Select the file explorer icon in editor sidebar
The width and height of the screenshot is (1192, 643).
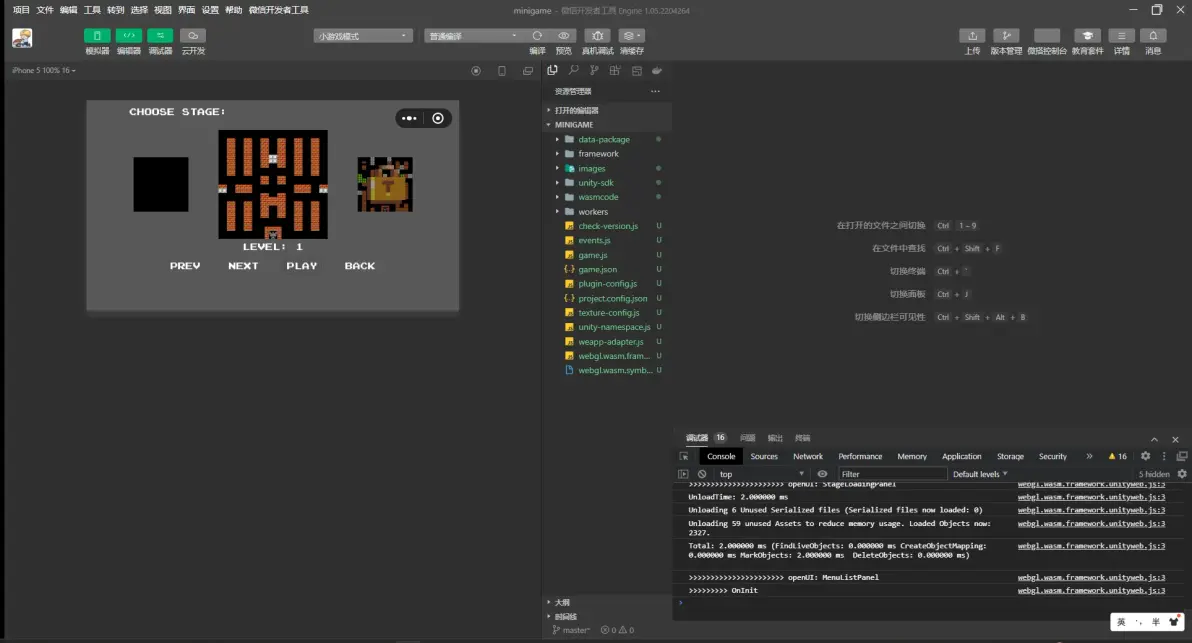click(x=553, y=71)
